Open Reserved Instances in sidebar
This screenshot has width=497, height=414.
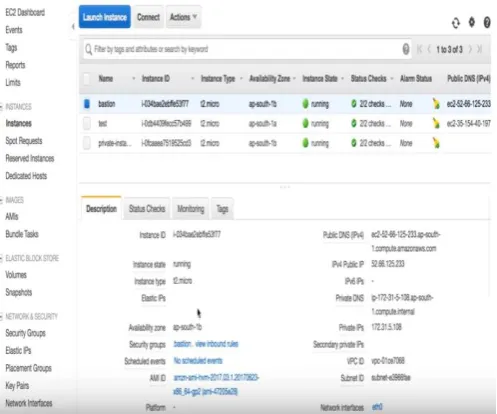click(30, 158)
